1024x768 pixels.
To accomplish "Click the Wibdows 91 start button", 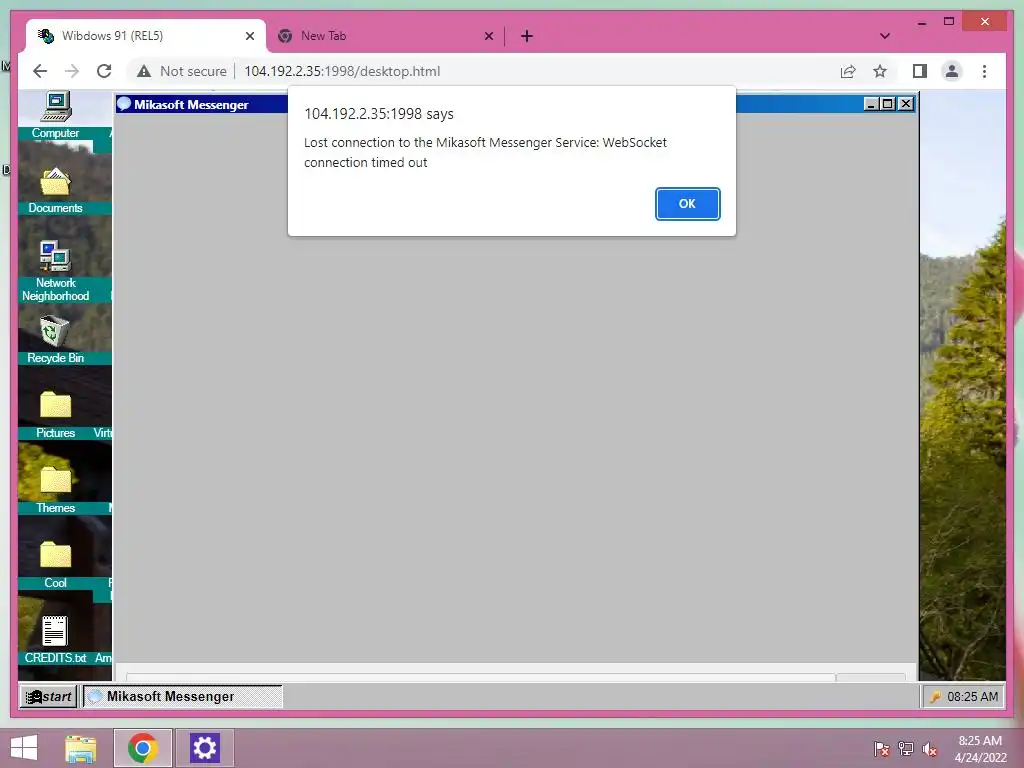I will [x=48, y=697].
